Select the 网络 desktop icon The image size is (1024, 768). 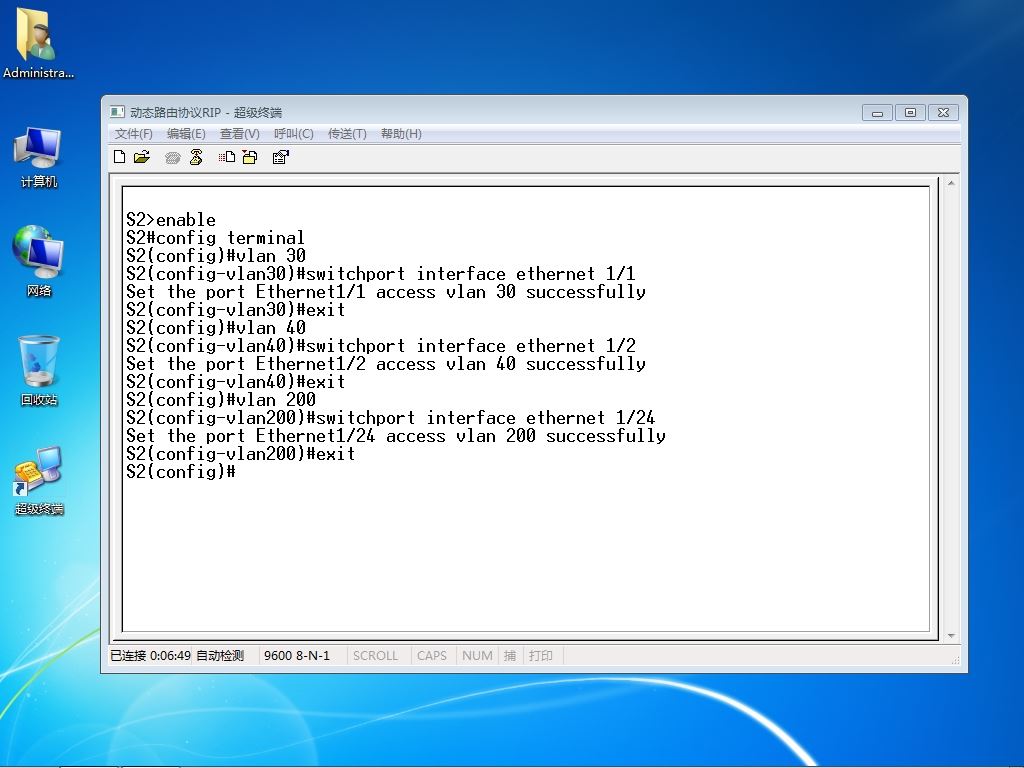[38, 261]
